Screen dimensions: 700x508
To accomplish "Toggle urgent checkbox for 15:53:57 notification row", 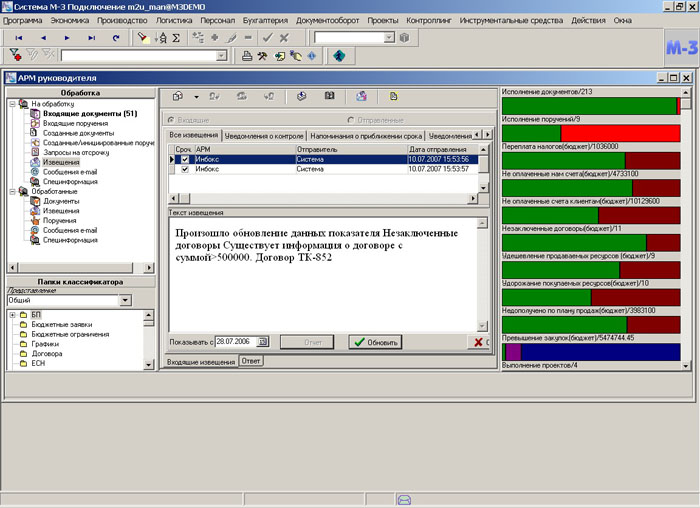I will point(185,169).
